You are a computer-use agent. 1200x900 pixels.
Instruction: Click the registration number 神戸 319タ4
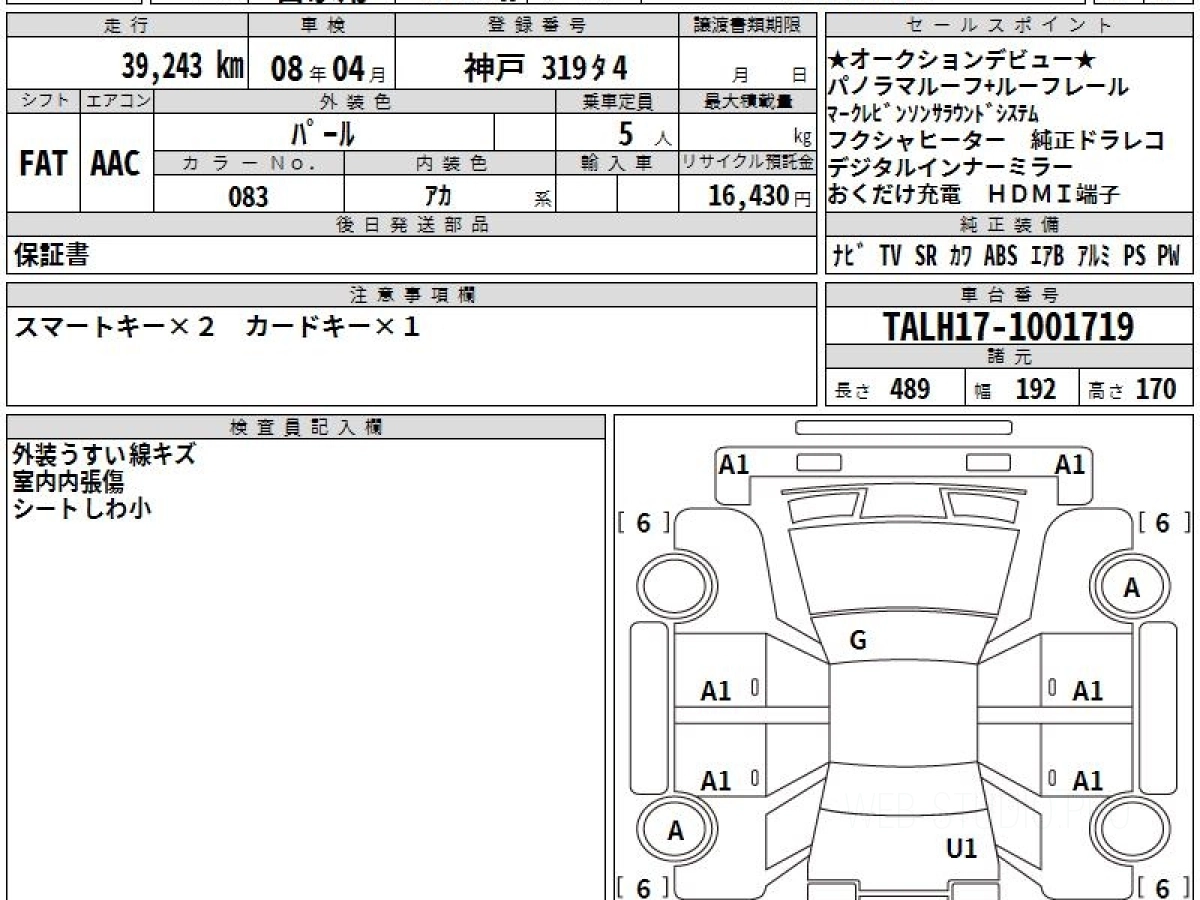(545, 68)
